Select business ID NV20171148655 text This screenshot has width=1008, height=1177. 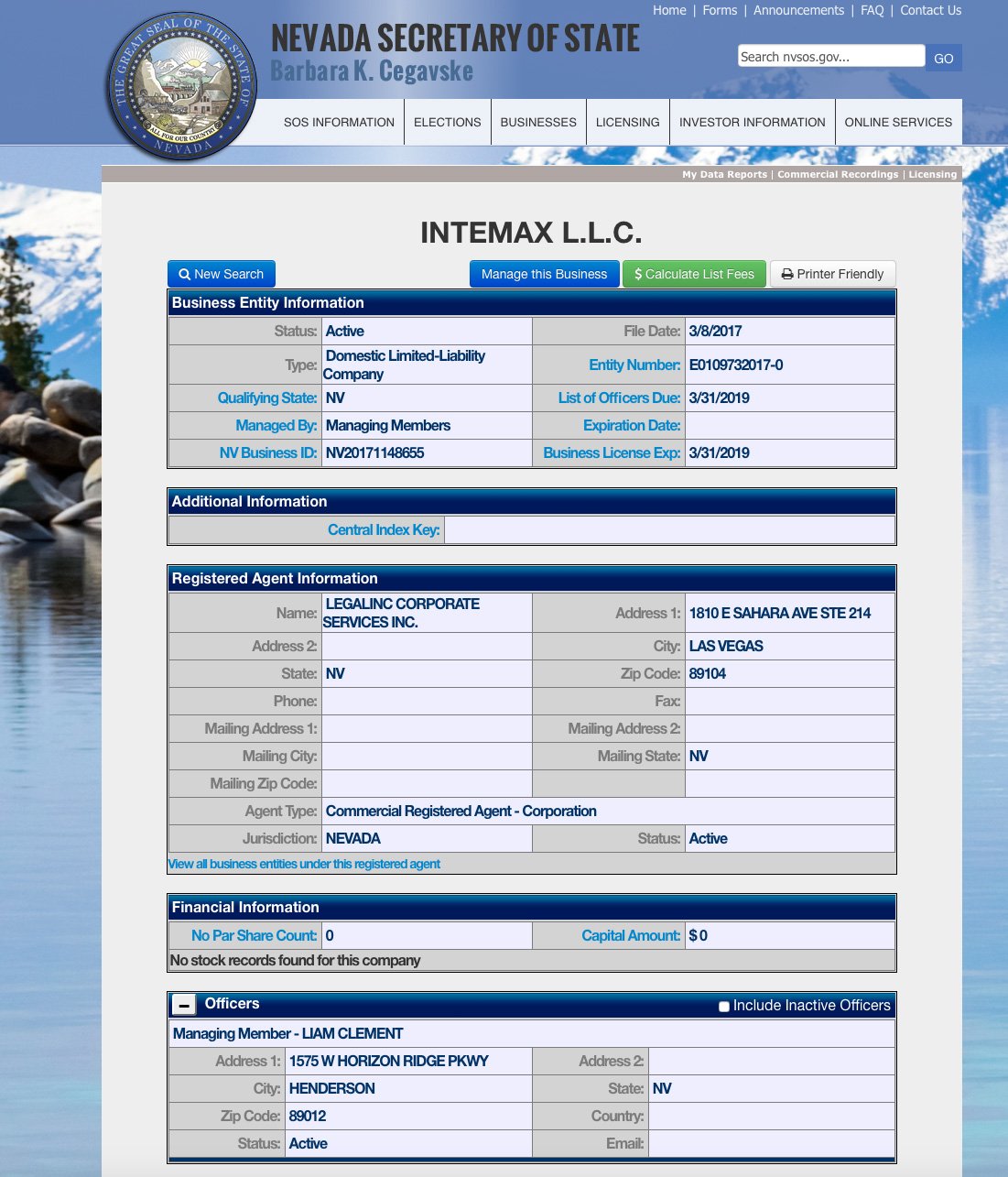coord(374,452)
